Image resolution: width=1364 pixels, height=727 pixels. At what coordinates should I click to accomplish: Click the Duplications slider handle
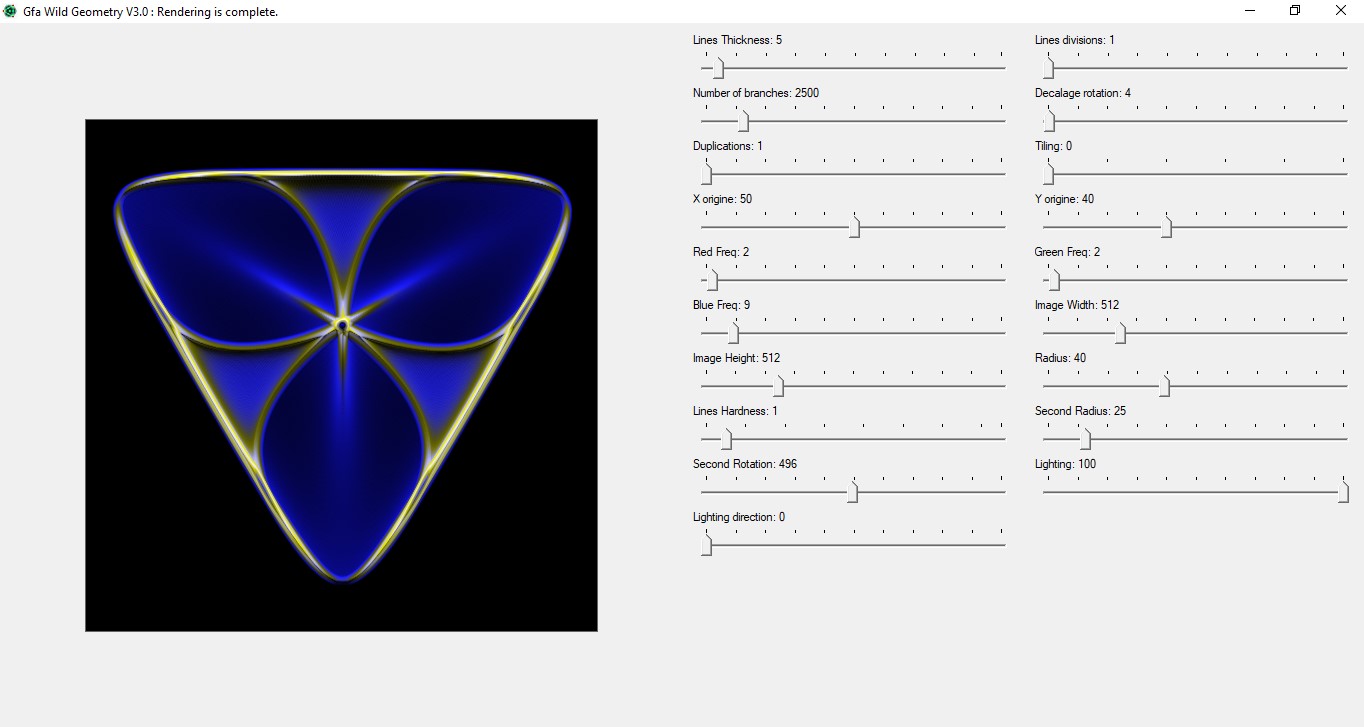pyautogui.click(x=706, y=174)
